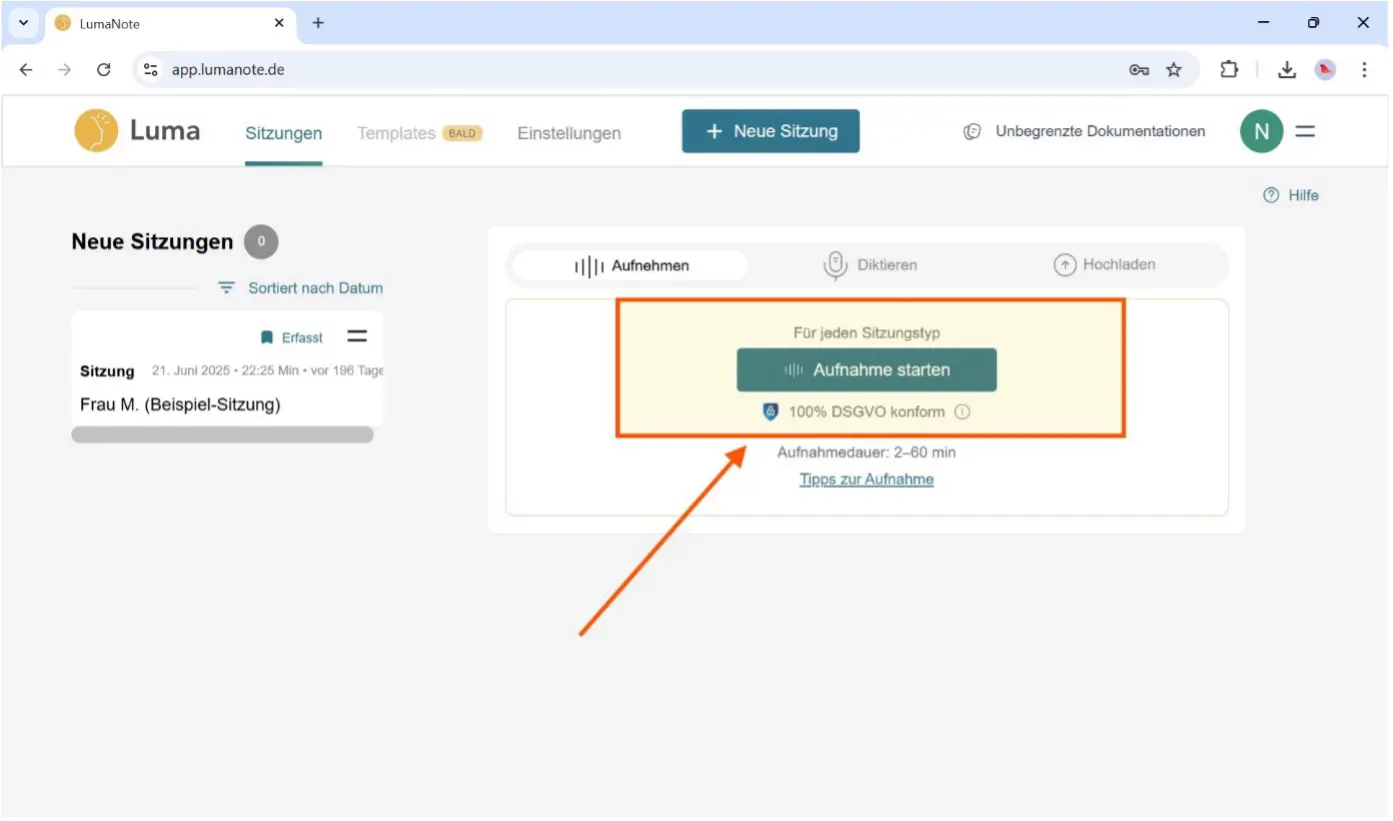Click the password key icon
This screenshot has width=1393, height=821.
coord(1138,70)
